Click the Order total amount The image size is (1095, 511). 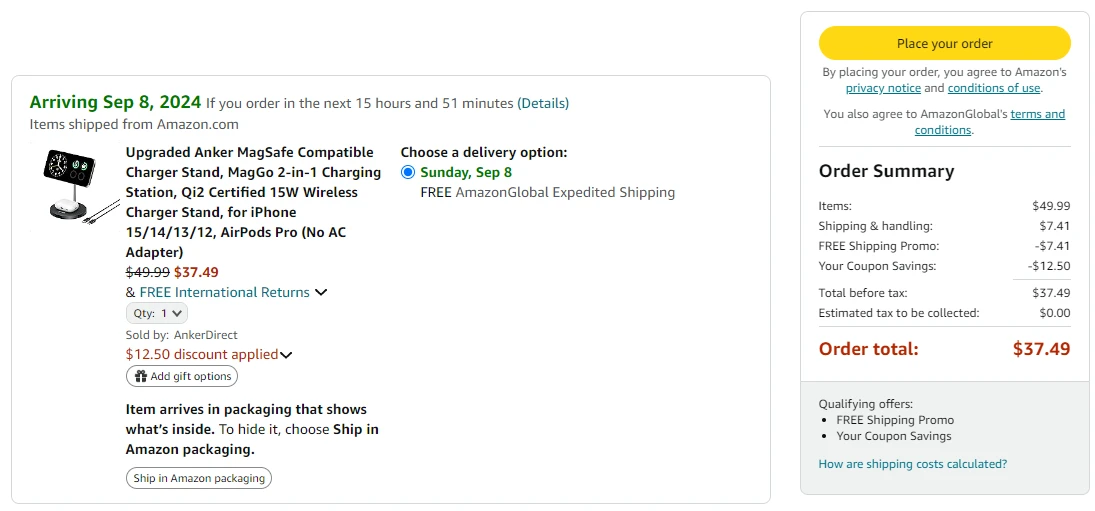coord(1041,349)
